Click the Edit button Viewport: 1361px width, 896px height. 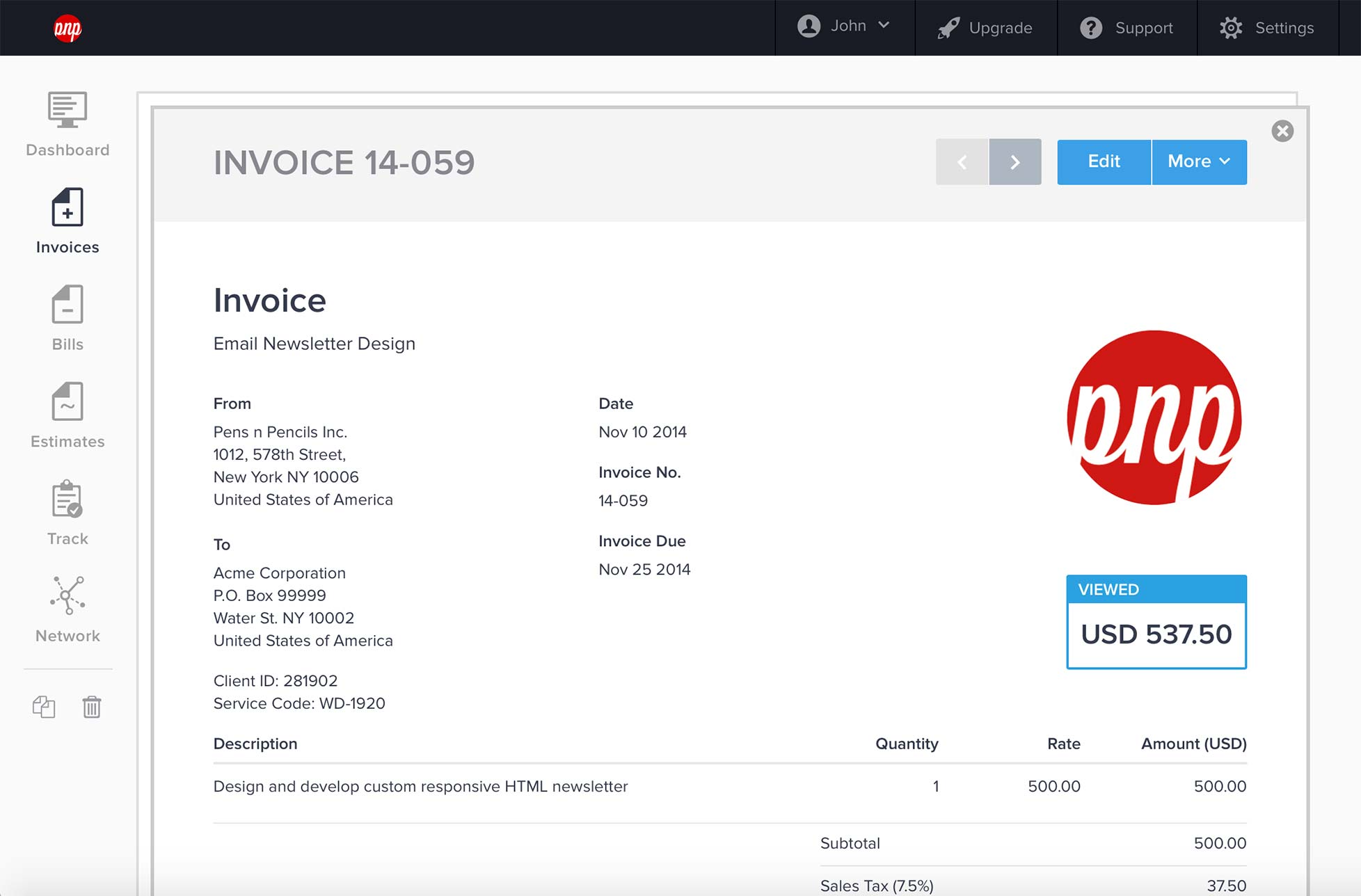click(1104, 161)
